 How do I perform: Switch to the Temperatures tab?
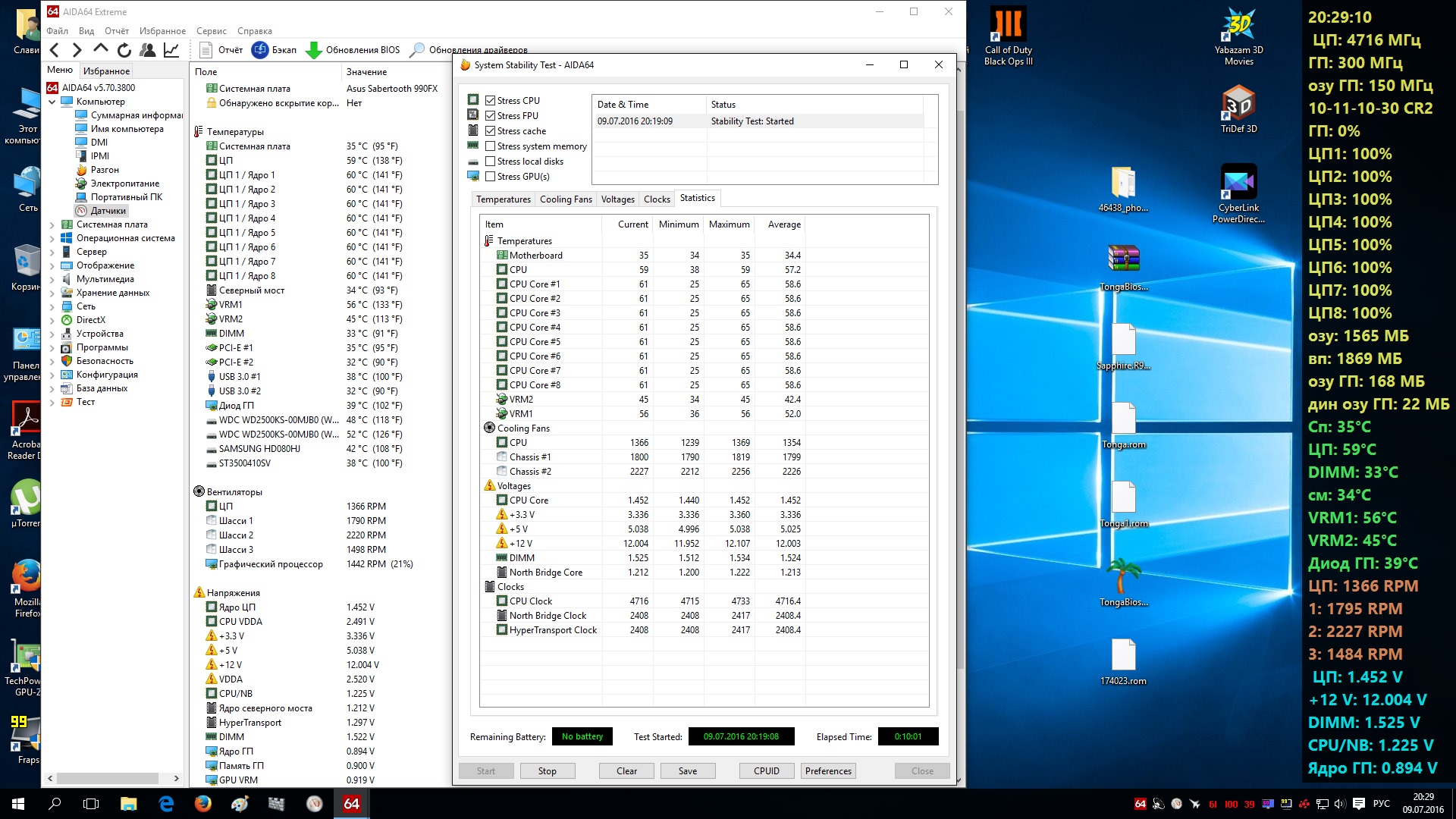coord(503,199)
